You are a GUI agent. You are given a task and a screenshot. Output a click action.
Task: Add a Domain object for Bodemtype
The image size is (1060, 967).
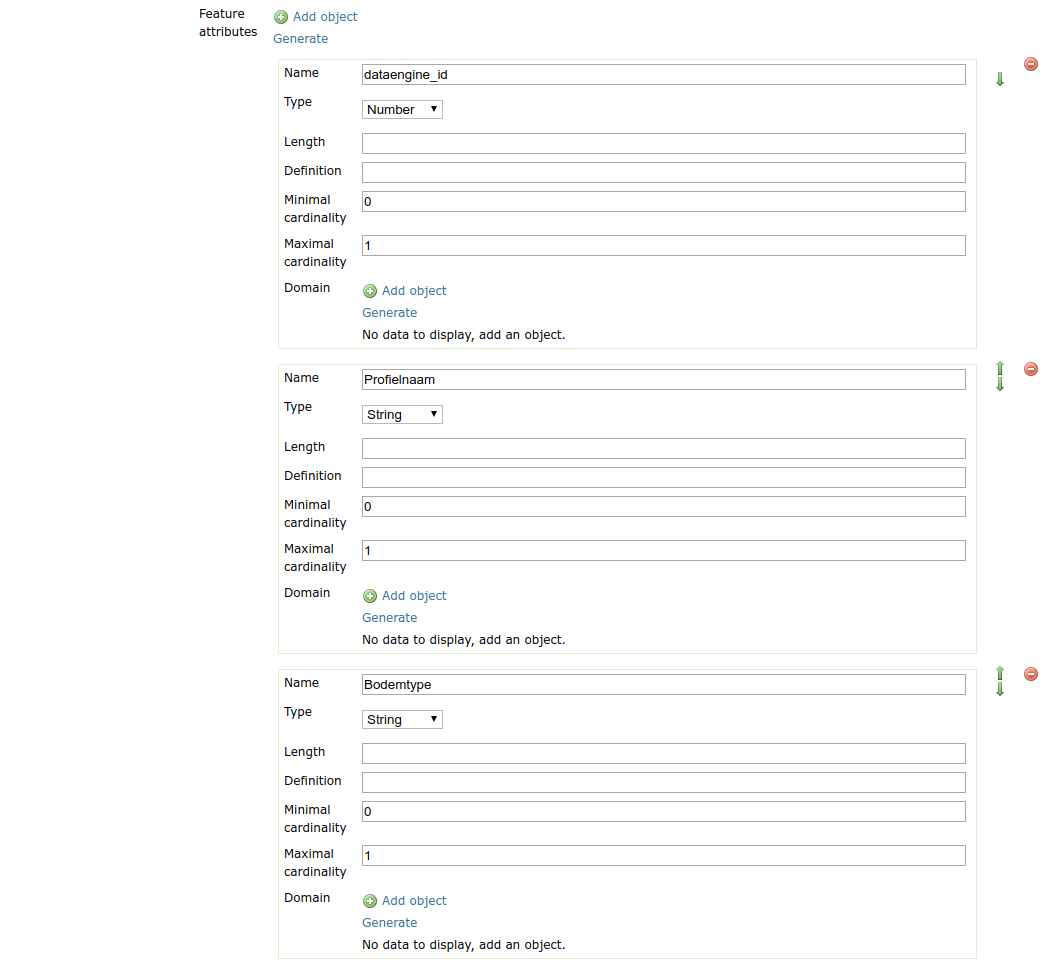[x=404, y=901]
